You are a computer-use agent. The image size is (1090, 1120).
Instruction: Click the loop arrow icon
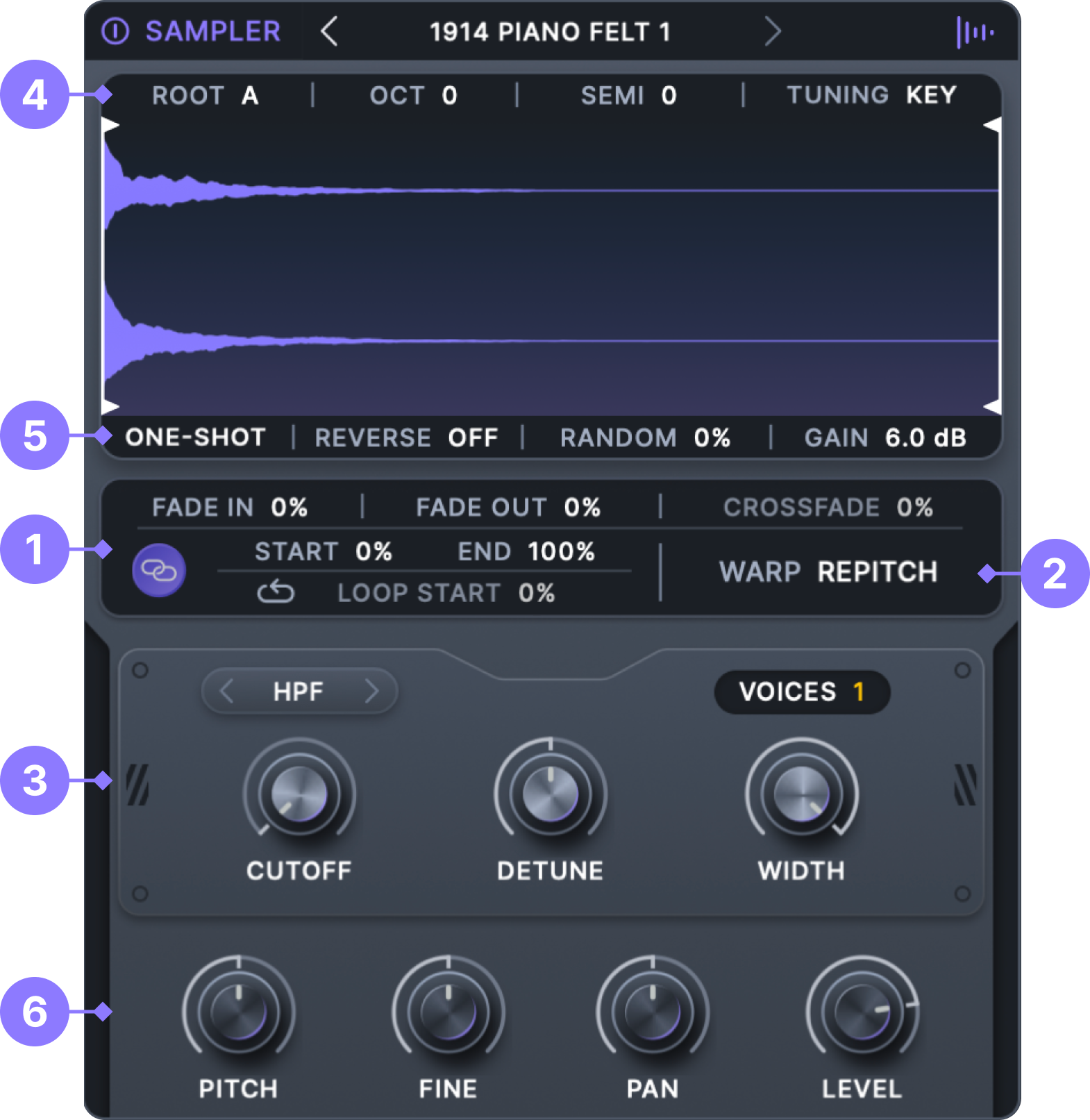[x=276, y=592]
